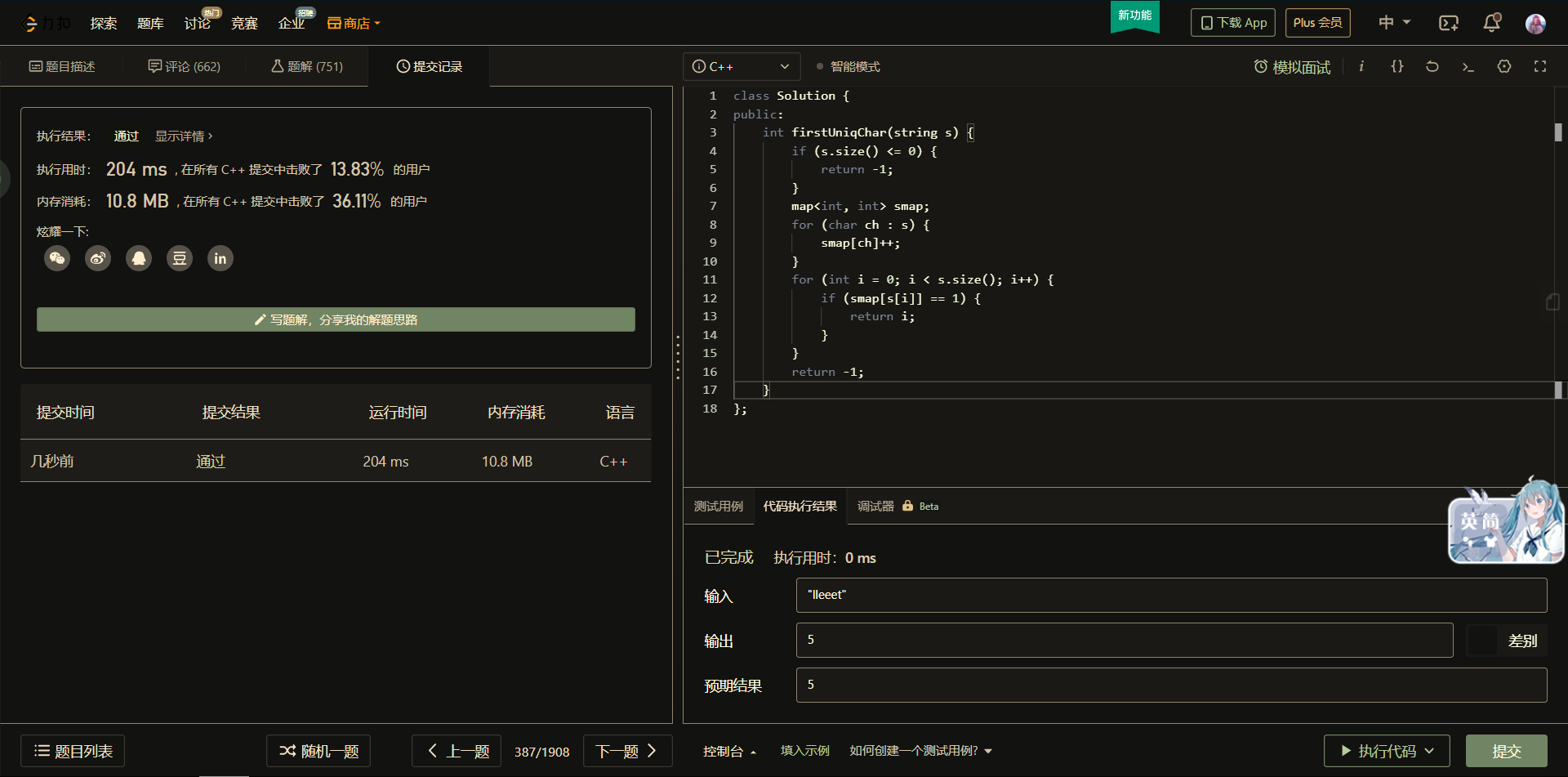Open the problem list button
The image size is (1568, 777).
[x=73, y=751]
